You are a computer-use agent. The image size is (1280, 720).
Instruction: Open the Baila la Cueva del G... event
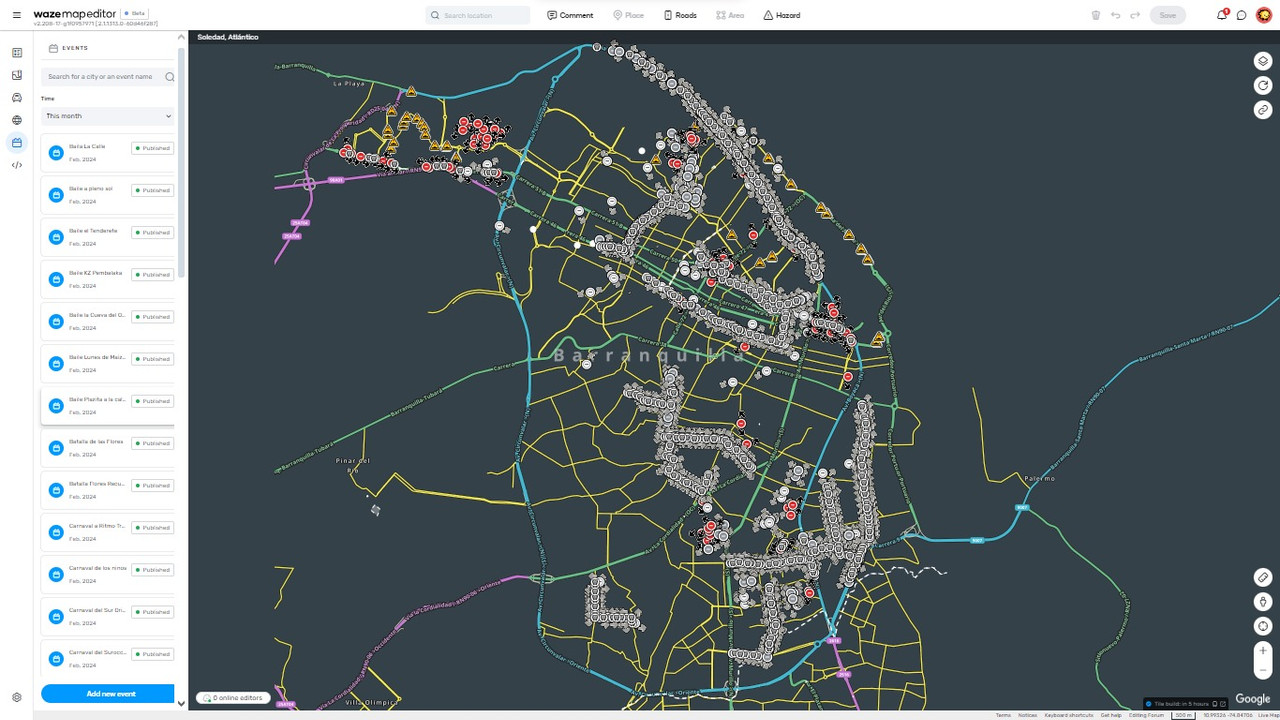point(108,321)
